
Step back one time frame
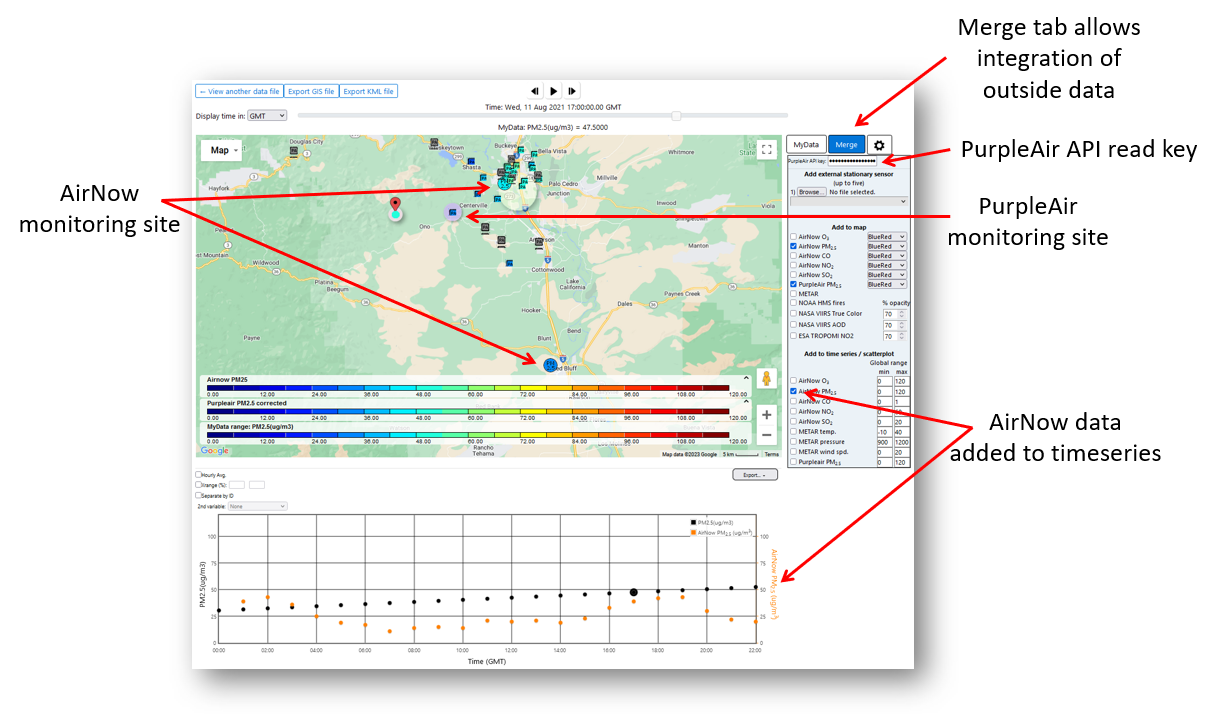(535, 91)
